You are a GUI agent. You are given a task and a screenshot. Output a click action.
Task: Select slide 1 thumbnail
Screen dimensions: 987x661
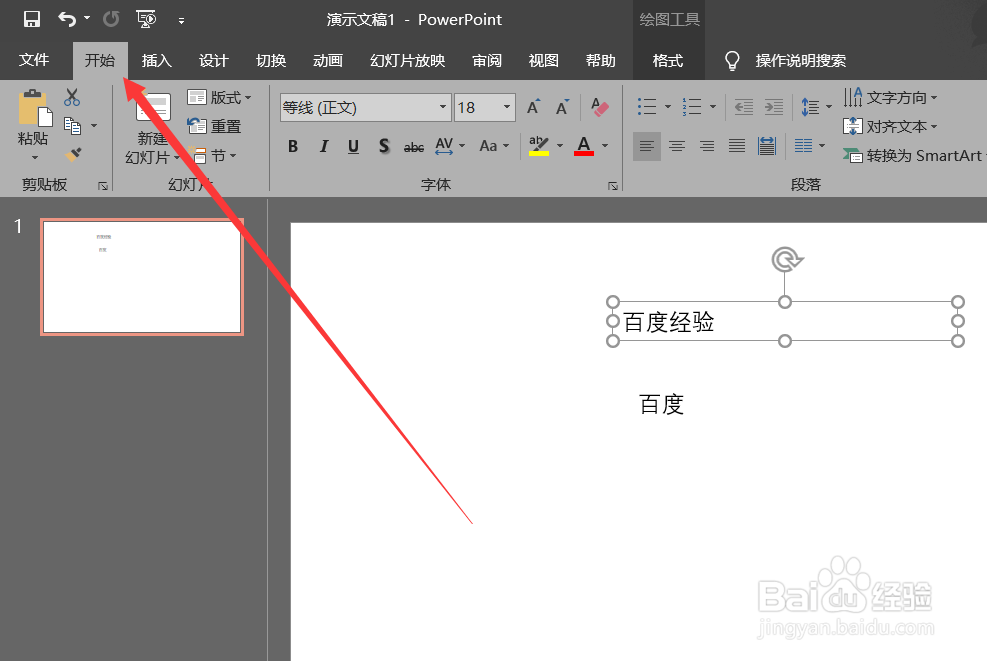pos(142,276)
